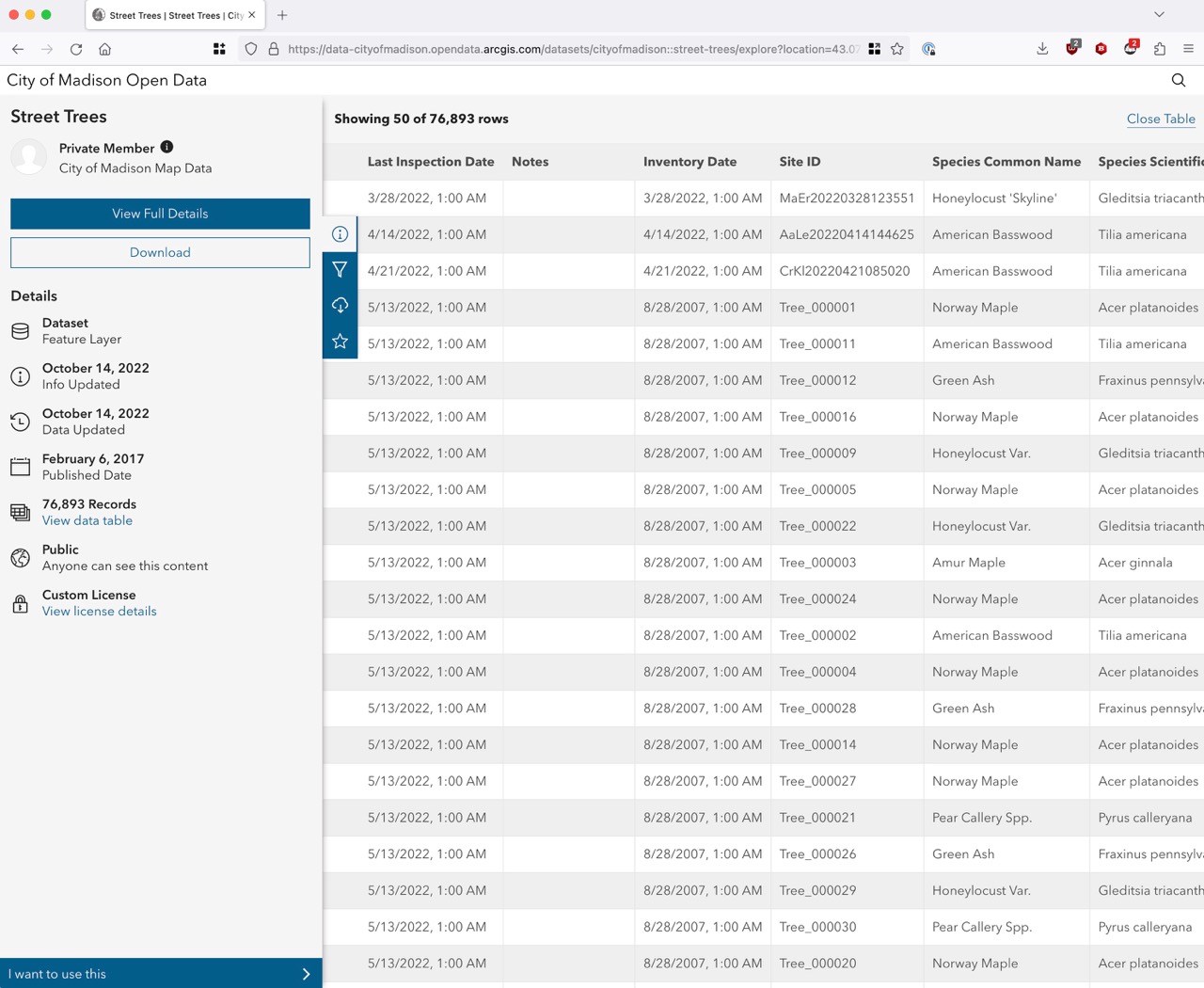The width and height of the screenshot is (1204, 988).
Task: Select Tree_000020 cell
Action: click(x=848, y=964)
